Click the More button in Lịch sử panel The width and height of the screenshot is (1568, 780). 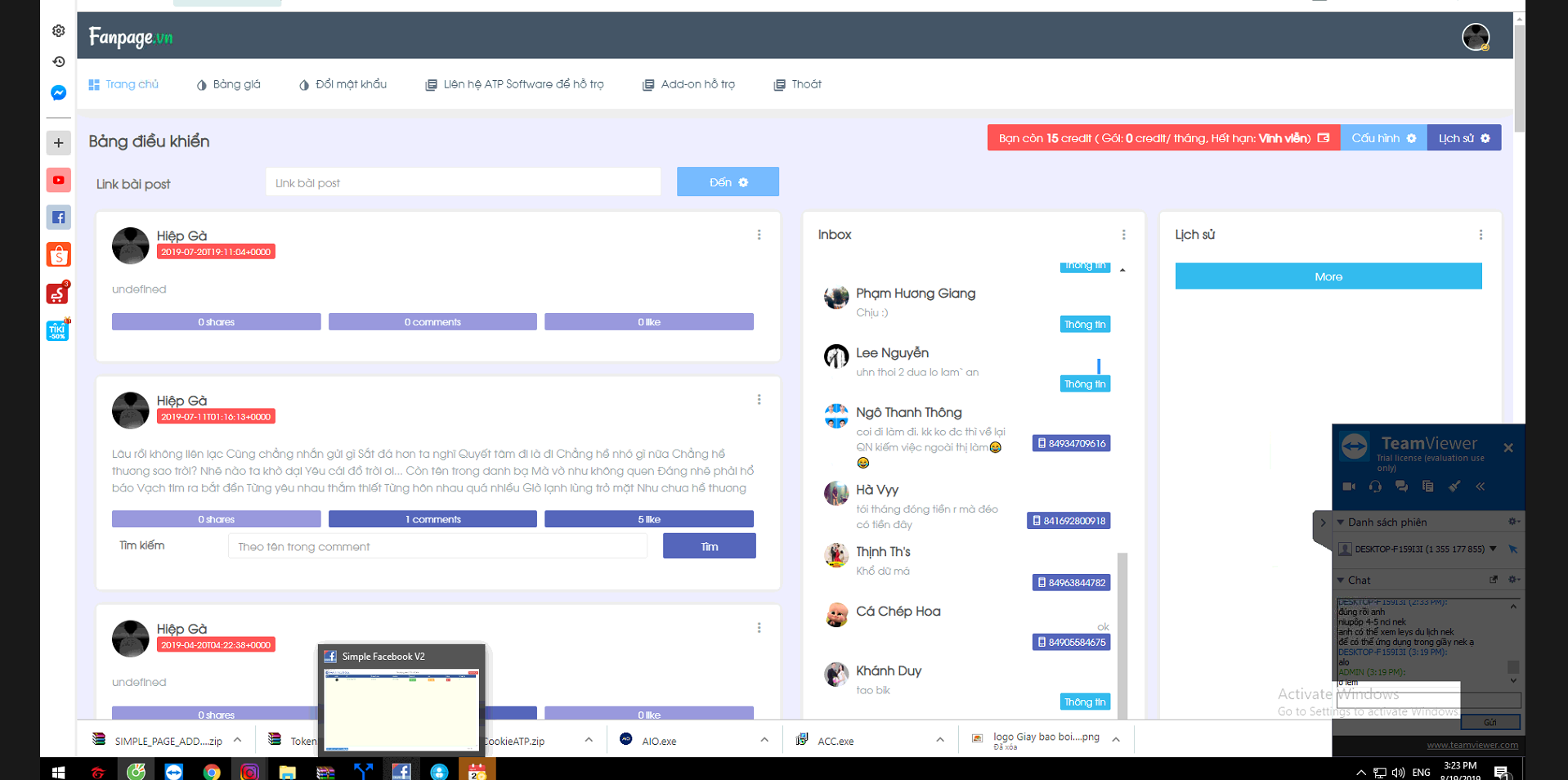[1328, 276]
